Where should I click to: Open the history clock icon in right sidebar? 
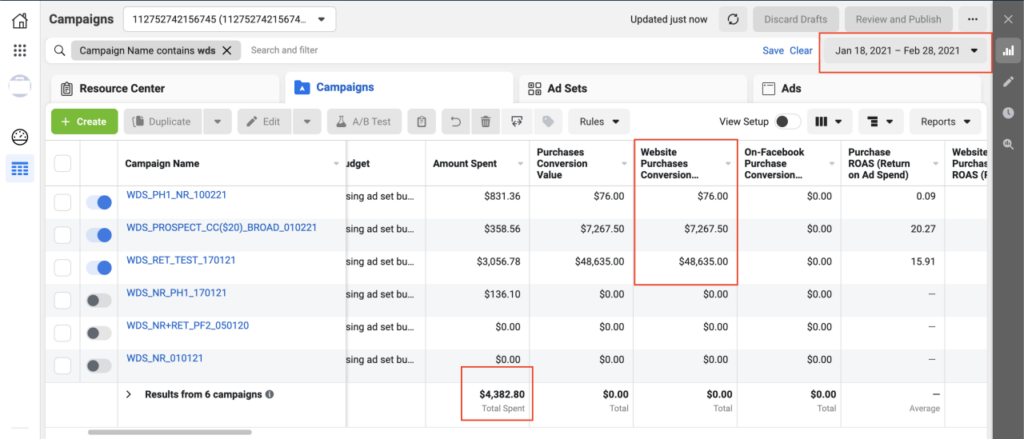pyautogui.click(x=1008, y=113)
